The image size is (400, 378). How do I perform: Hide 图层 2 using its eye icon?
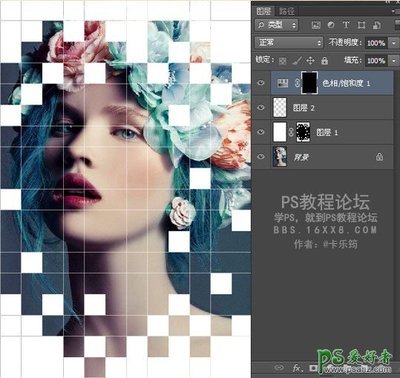(261, 108)
